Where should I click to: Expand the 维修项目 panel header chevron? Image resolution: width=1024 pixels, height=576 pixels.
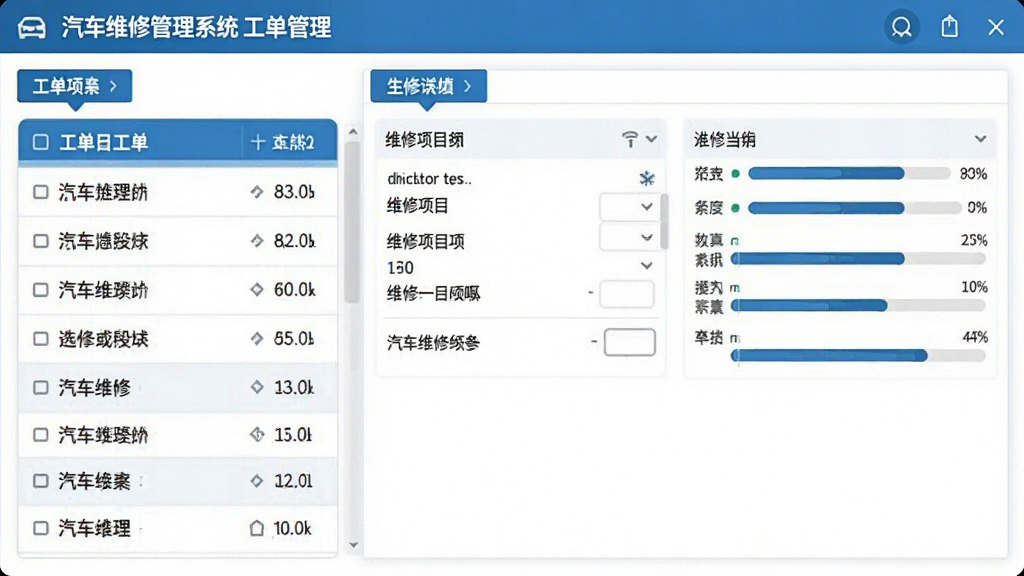pos(651,139)
